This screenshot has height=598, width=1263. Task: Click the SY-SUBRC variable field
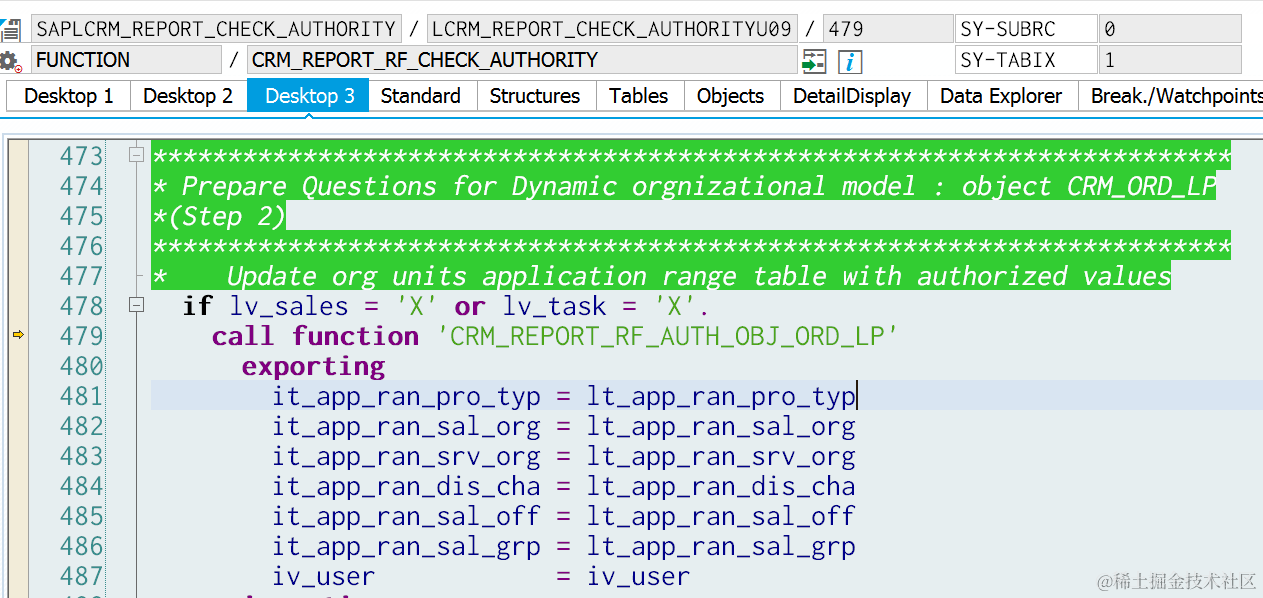pos(1026,29)
